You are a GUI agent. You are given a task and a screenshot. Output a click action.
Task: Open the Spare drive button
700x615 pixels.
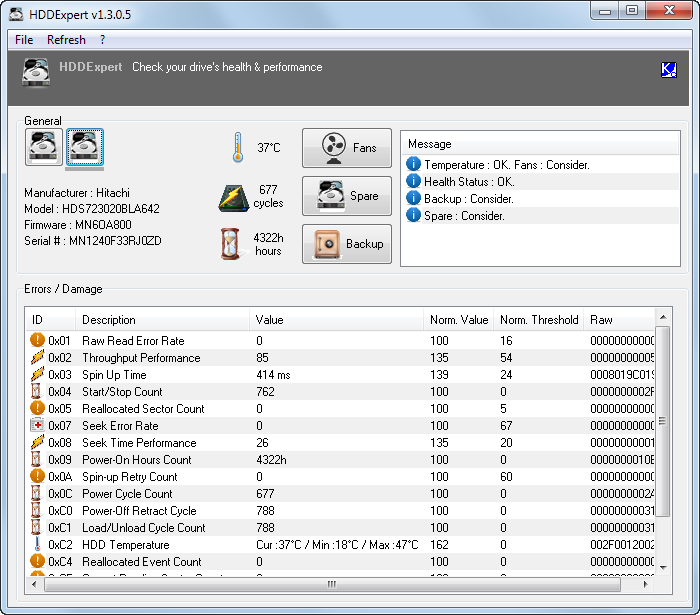tap(347, 196)
